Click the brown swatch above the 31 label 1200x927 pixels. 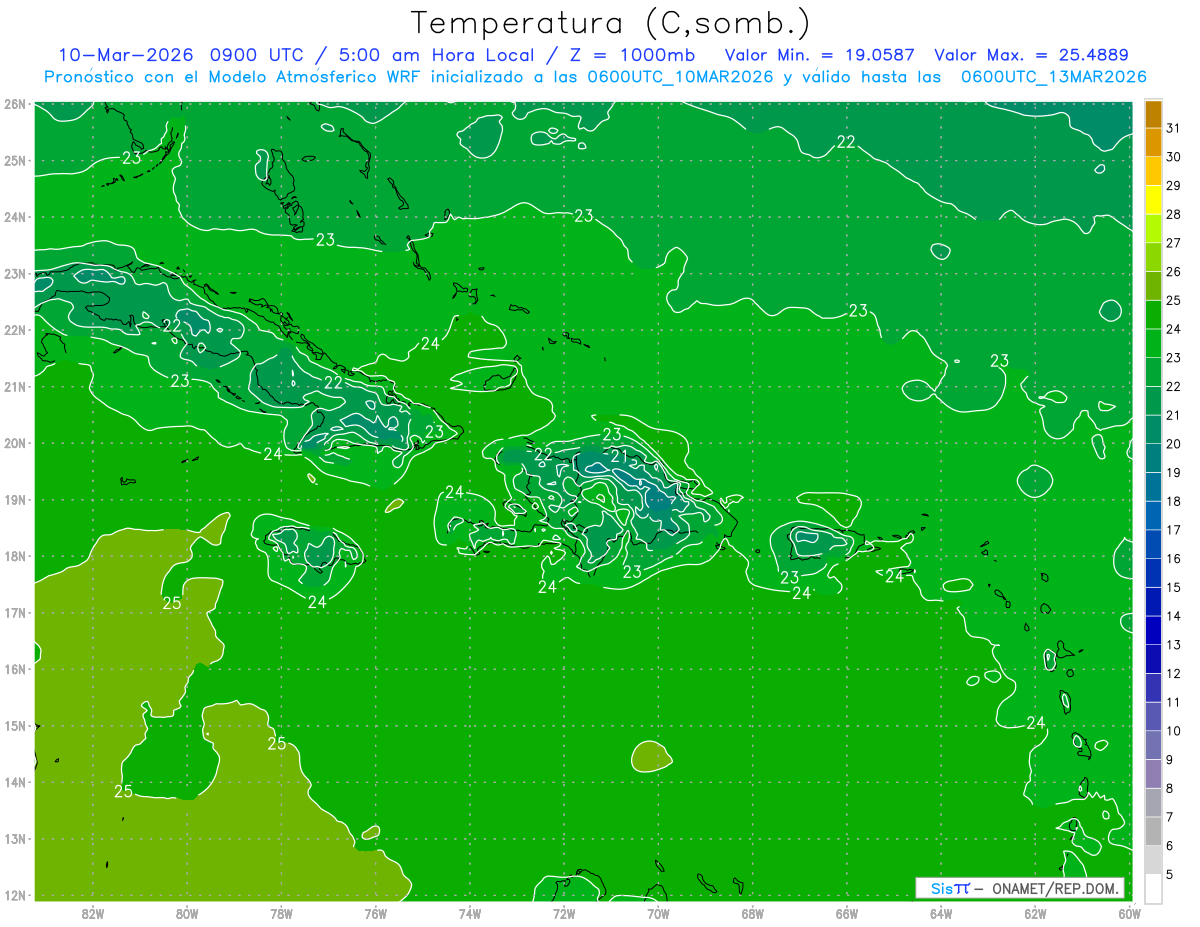[1153, 113]
